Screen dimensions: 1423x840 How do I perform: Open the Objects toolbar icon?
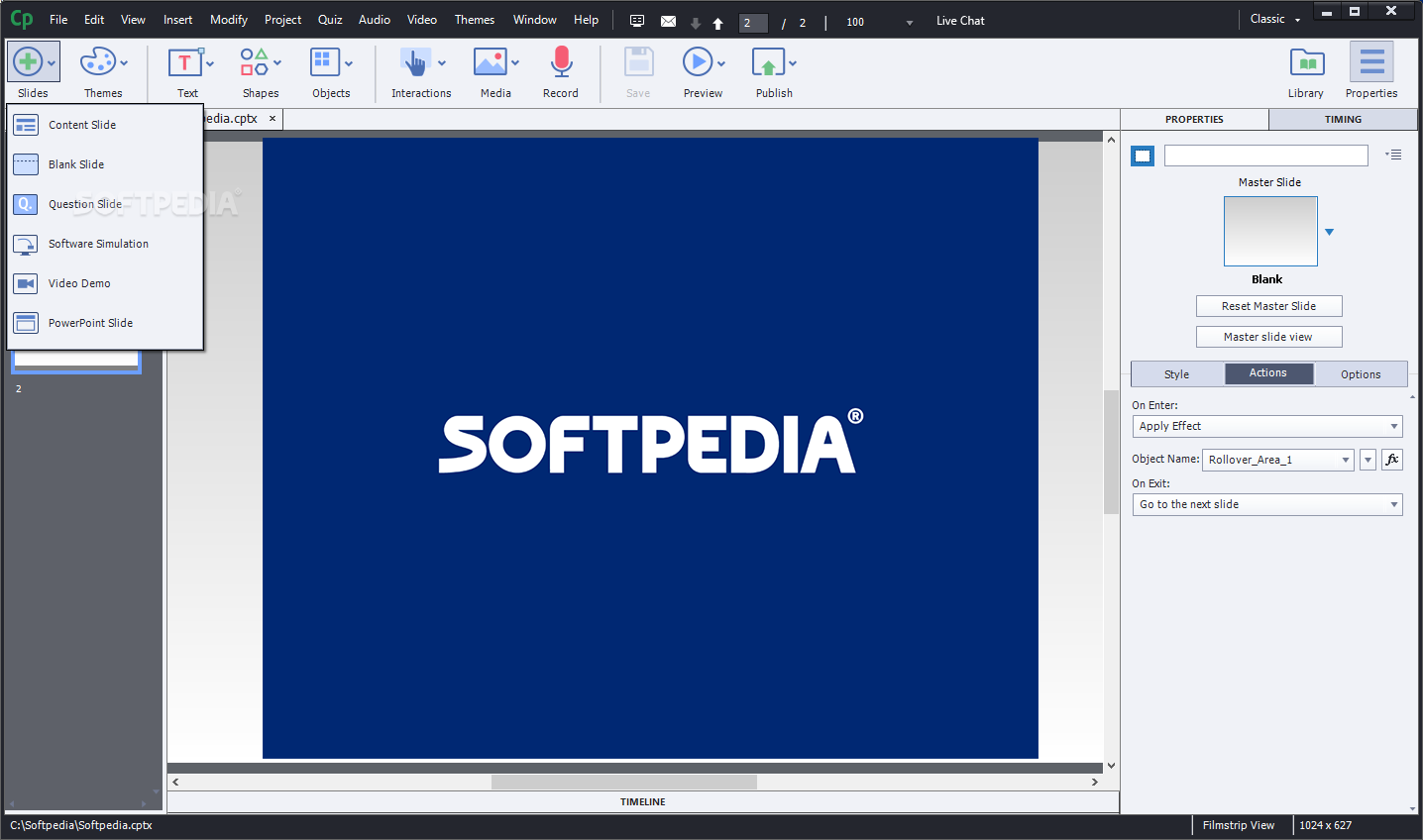[325, 62]
